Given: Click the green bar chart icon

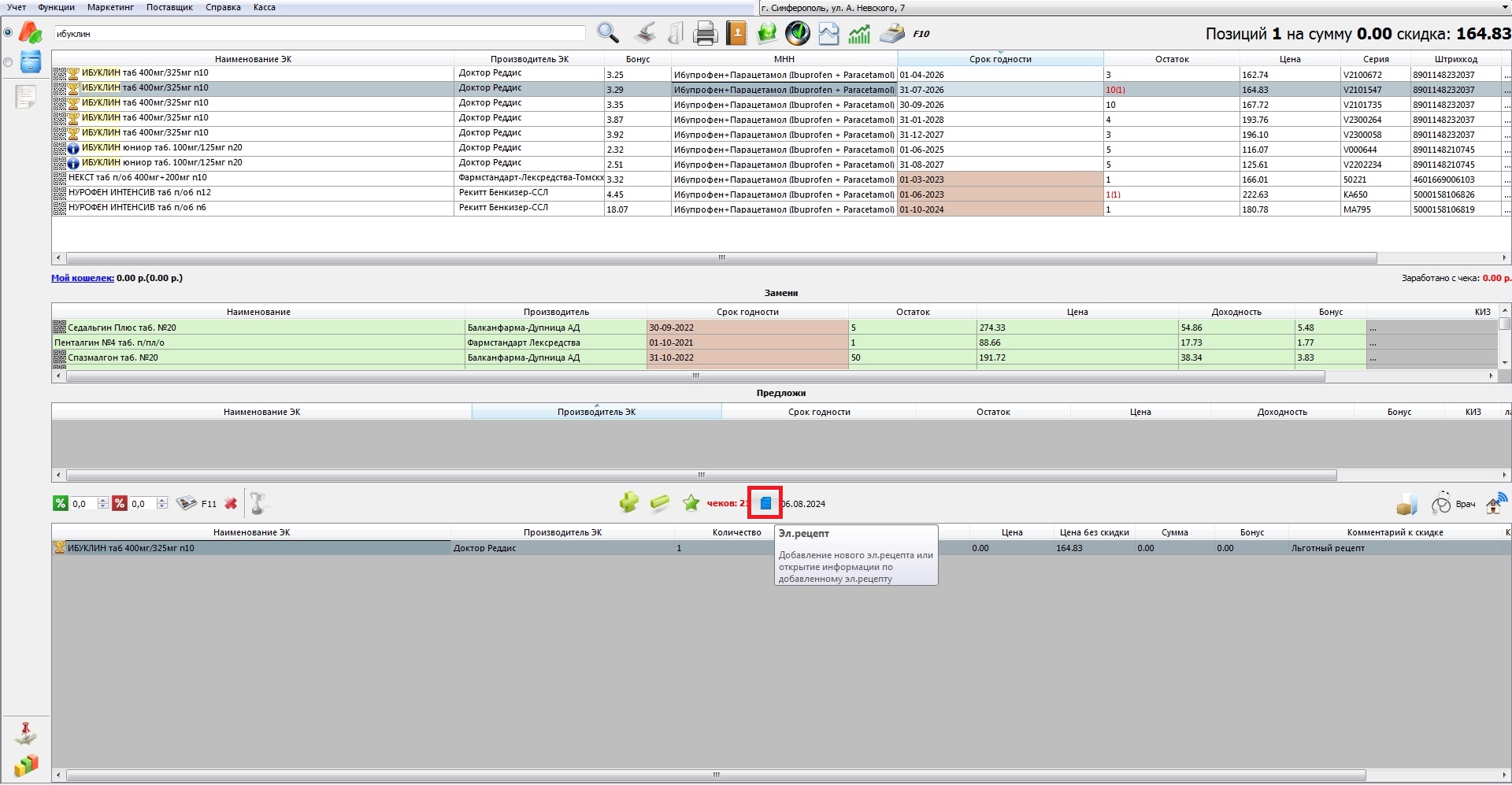Looking at the screenshot, I should pyautogui.click(x=859, y=33).
